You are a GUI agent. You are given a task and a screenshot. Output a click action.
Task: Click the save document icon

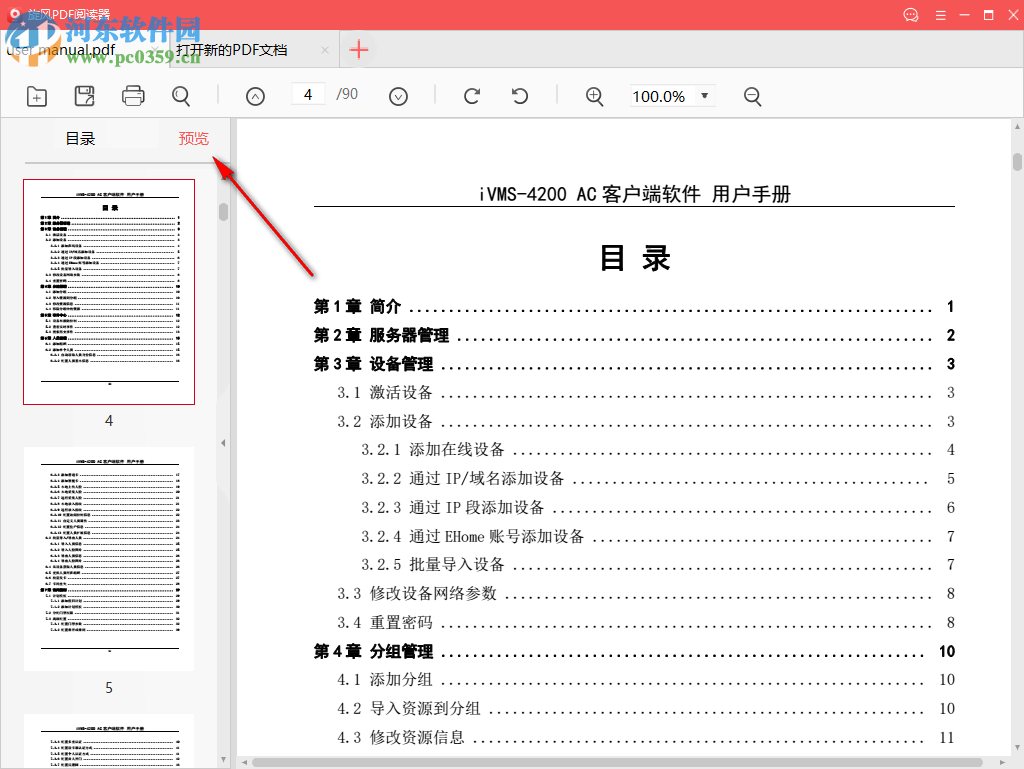pyautogui.click(x=85, y=96)
